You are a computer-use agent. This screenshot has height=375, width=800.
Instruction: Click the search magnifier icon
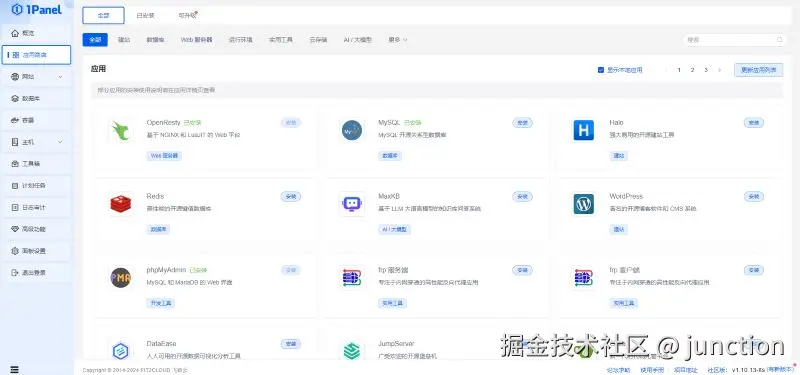[780, 39]
